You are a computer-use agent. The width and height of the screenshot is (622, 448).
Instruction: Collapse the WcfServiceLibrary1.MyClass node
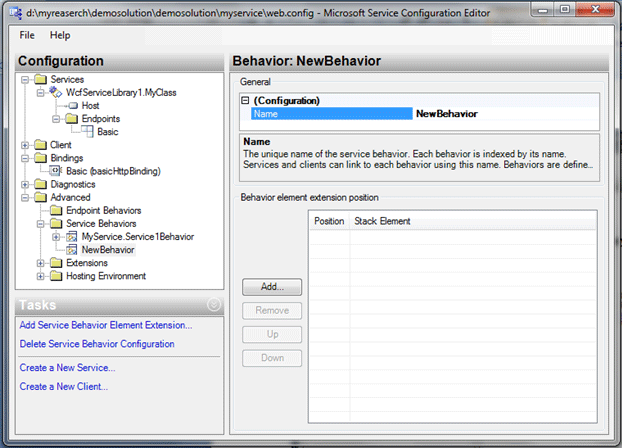pos(40,93)
